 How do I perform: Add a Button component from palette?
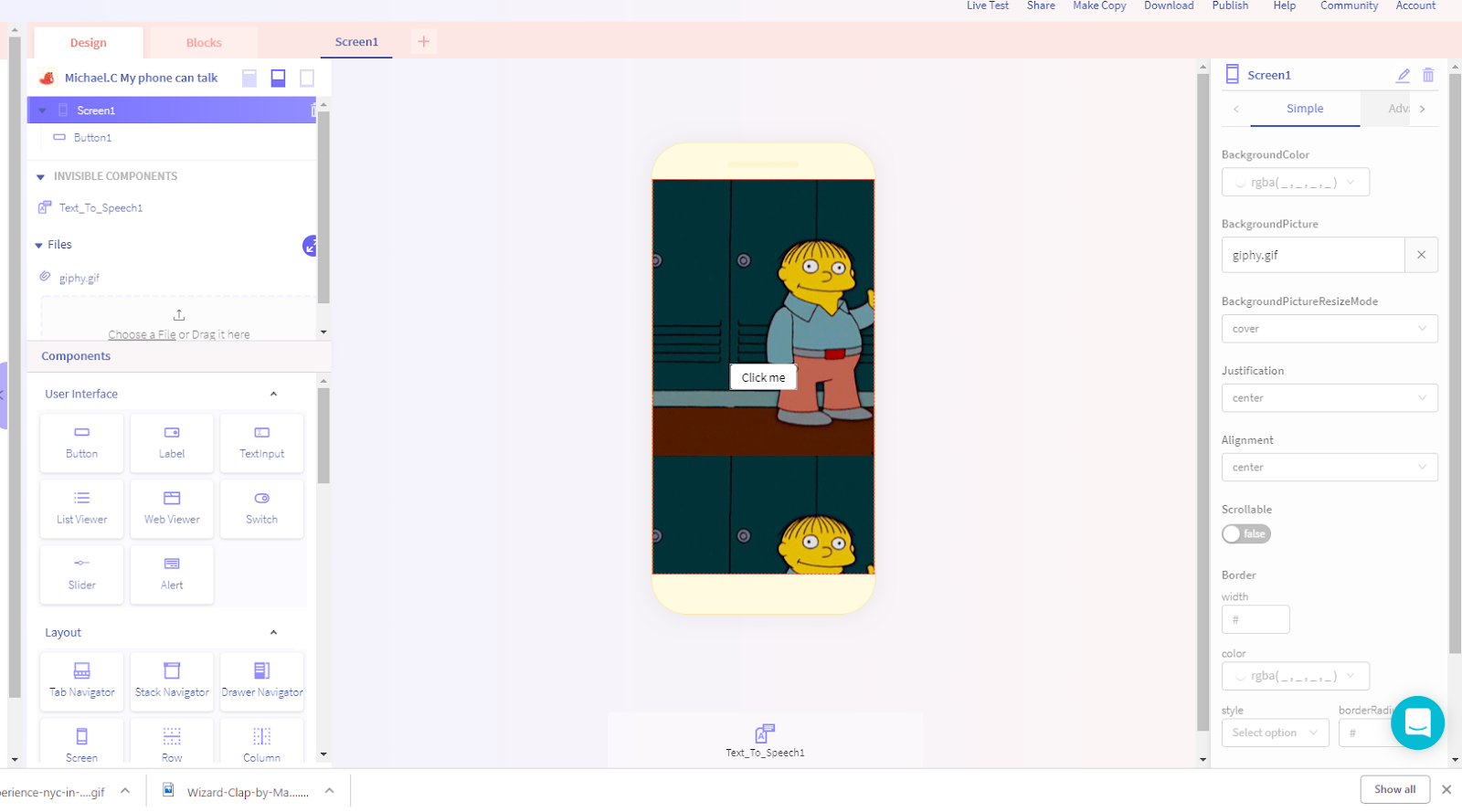81,443
